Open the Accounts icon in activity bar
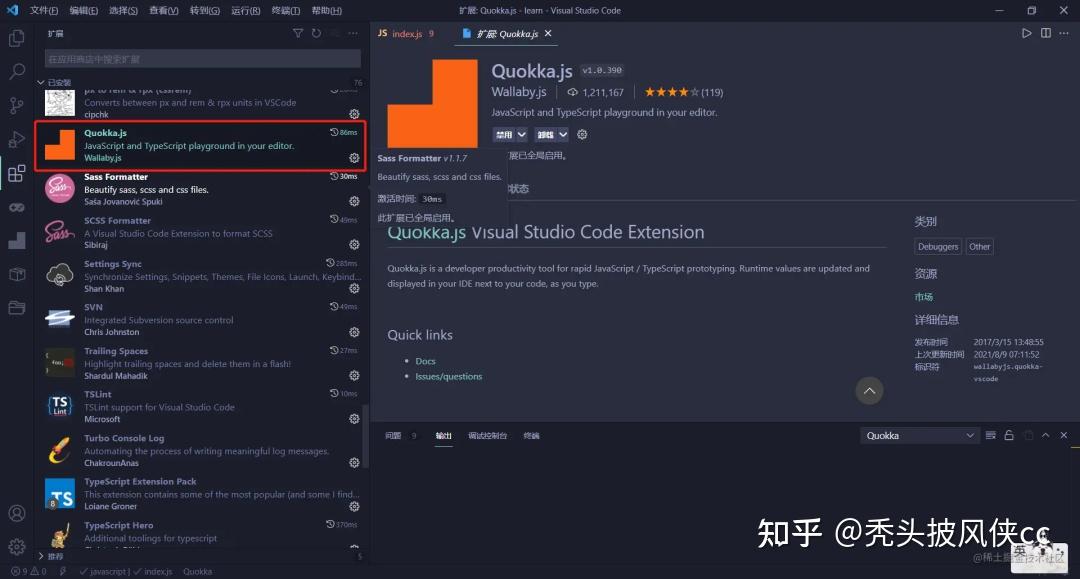 point(17,514)
